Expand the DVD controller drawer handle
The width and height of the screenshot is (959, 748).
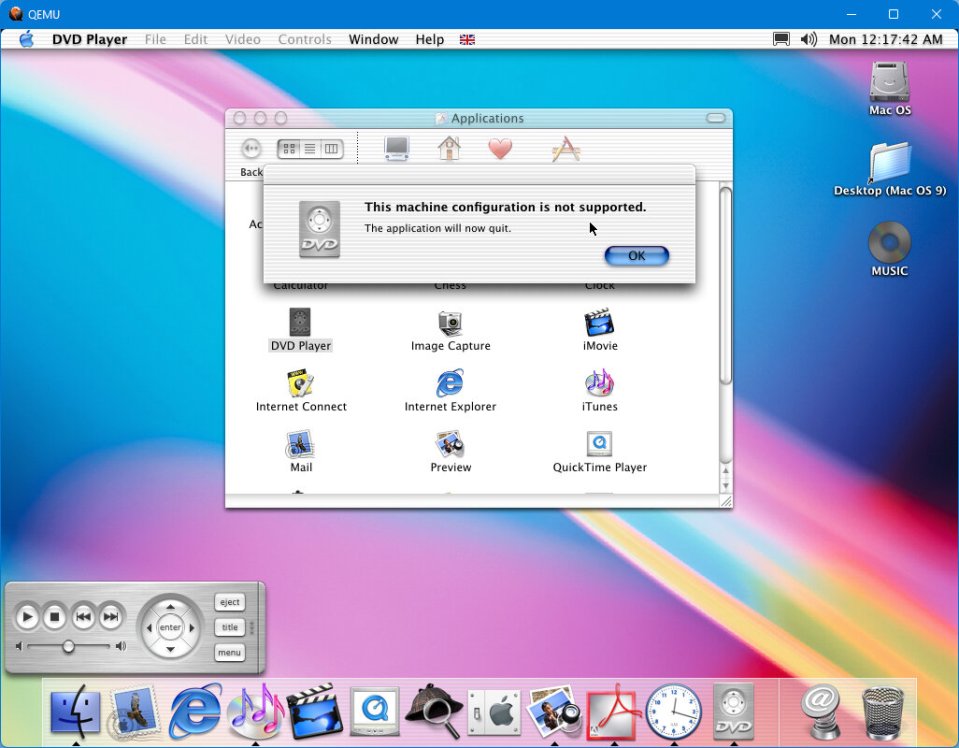[252, 628]
